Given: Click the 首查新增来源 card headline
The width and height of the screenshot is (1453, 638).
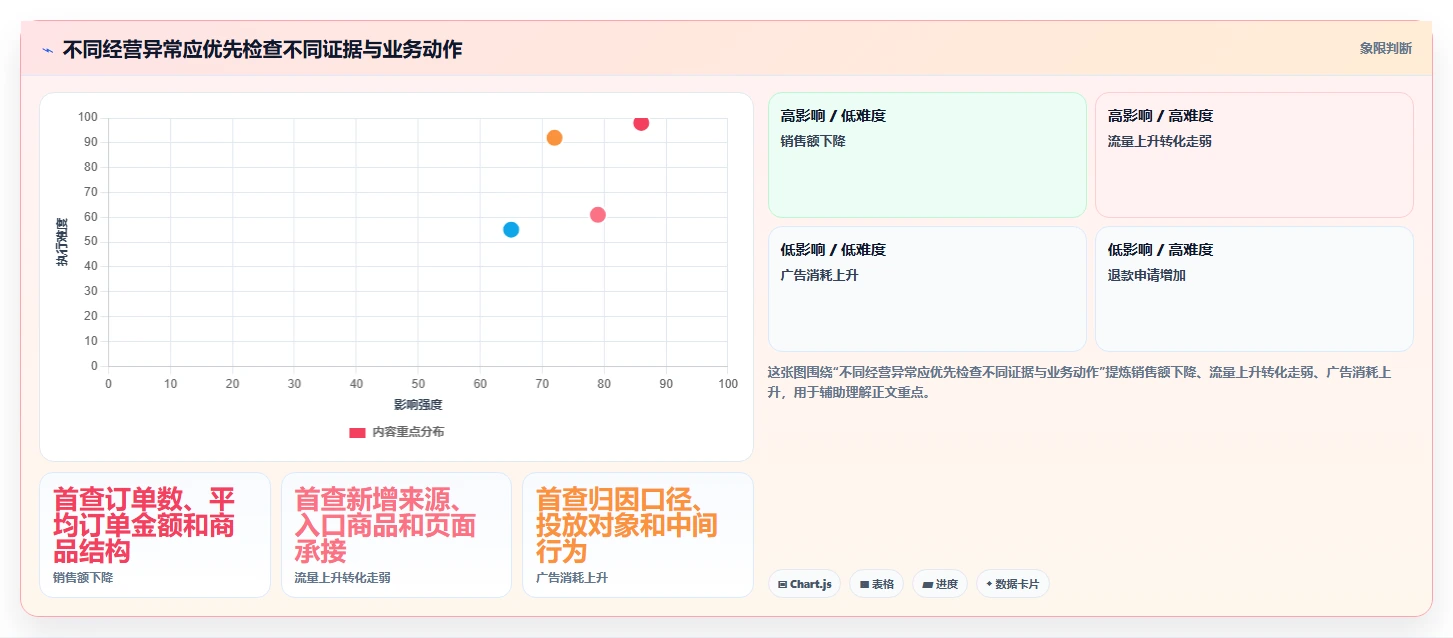Looking at the screenshot, I should (x=385, y=525).
